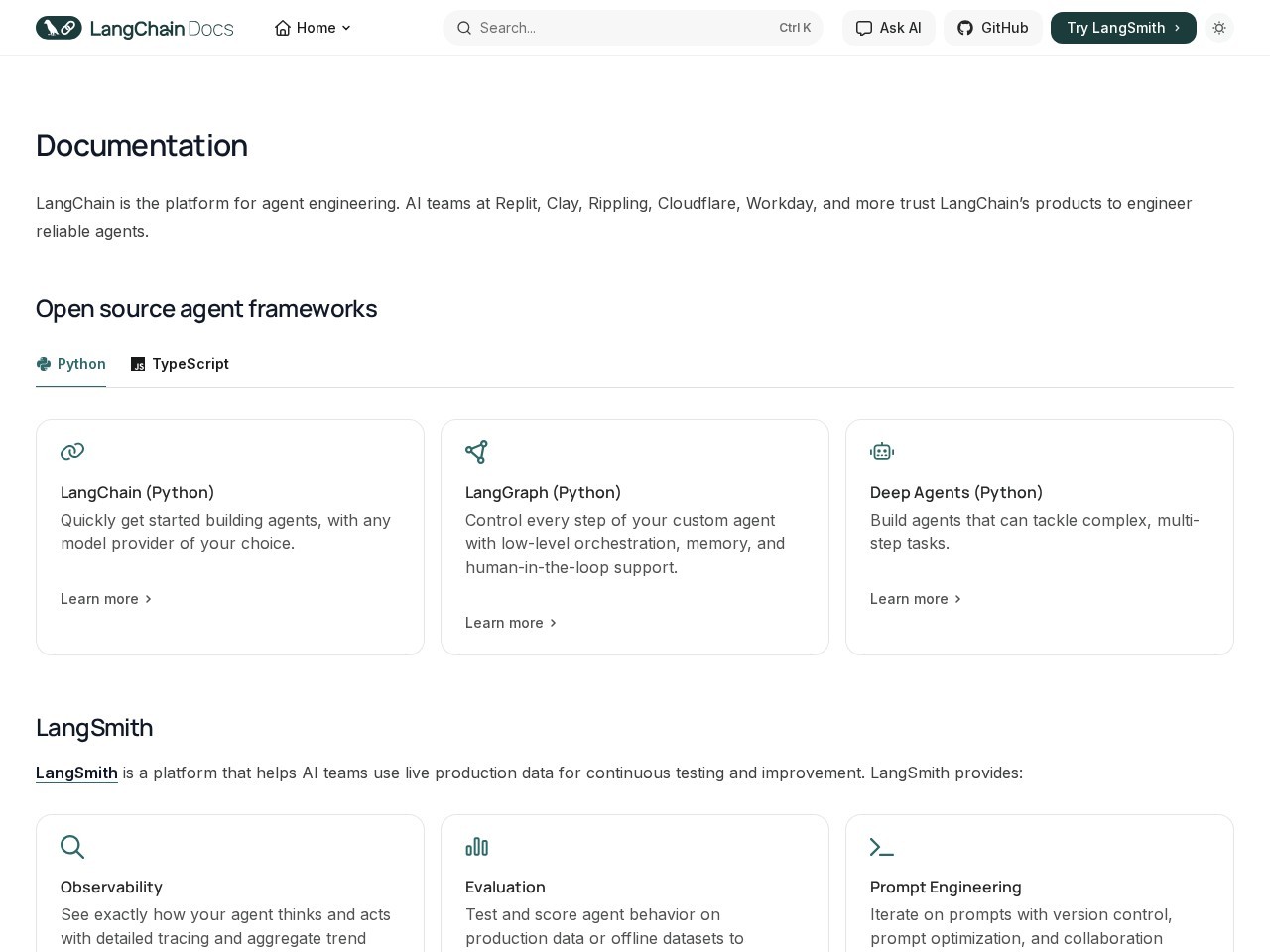Open the Evaluation card title
Viewport: 1270px width, 952px height.
point(505,887)
